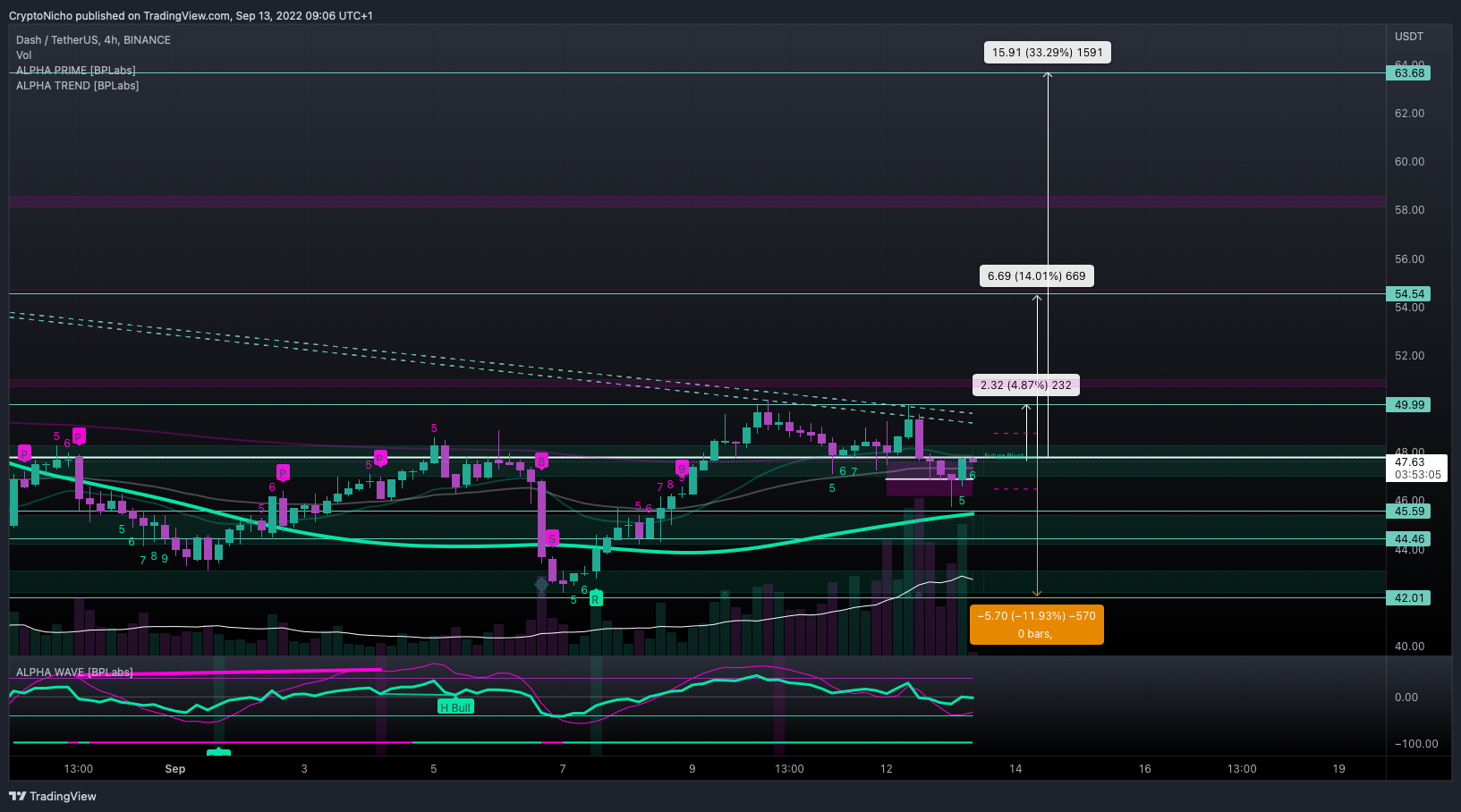Click the 2.32 (4.87%) measurement label
Screen dimensions: 1461x812
pos(1025,385)
